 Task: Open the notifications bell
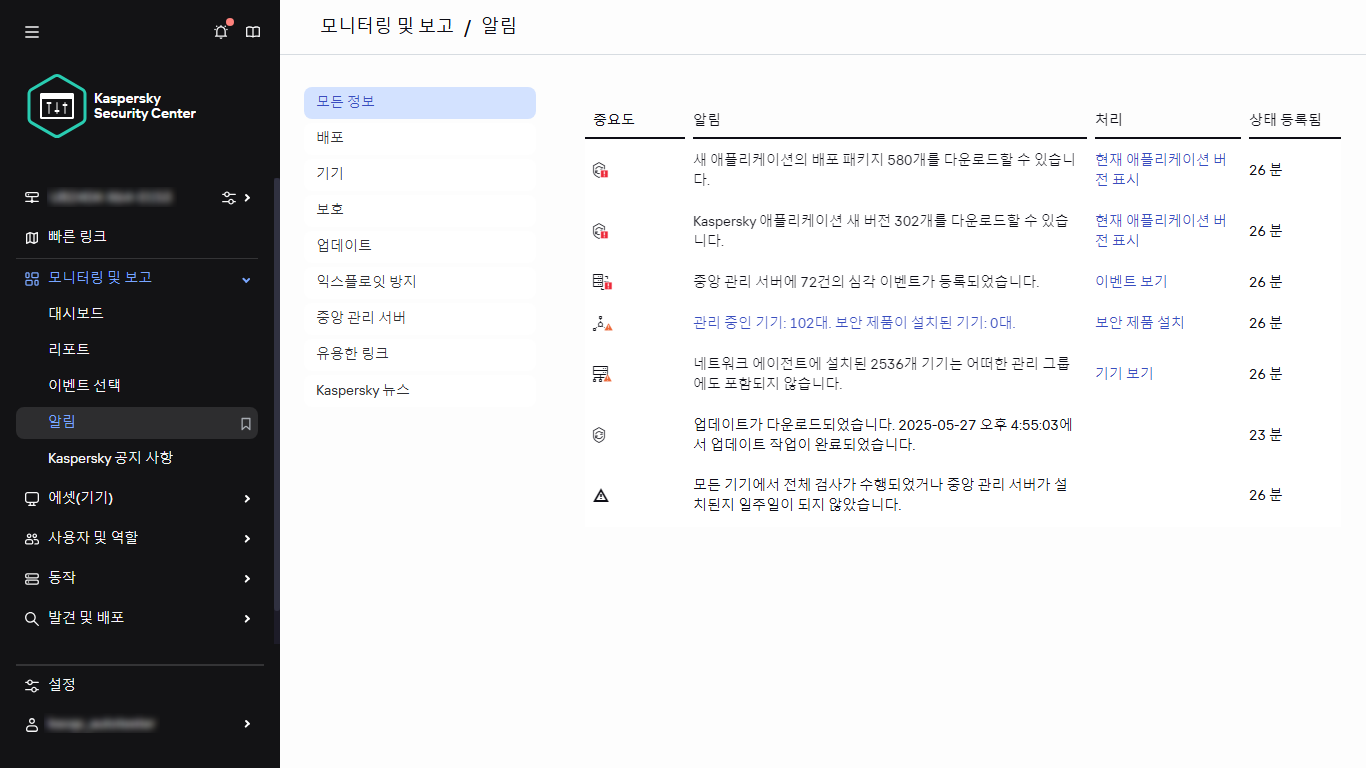tap(220, 31)
